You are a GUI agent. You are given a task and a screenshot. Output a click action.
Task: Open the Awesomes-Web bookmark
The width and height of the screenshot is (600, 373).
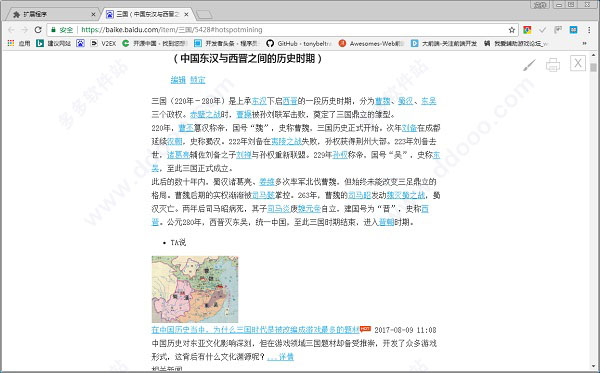371,43
